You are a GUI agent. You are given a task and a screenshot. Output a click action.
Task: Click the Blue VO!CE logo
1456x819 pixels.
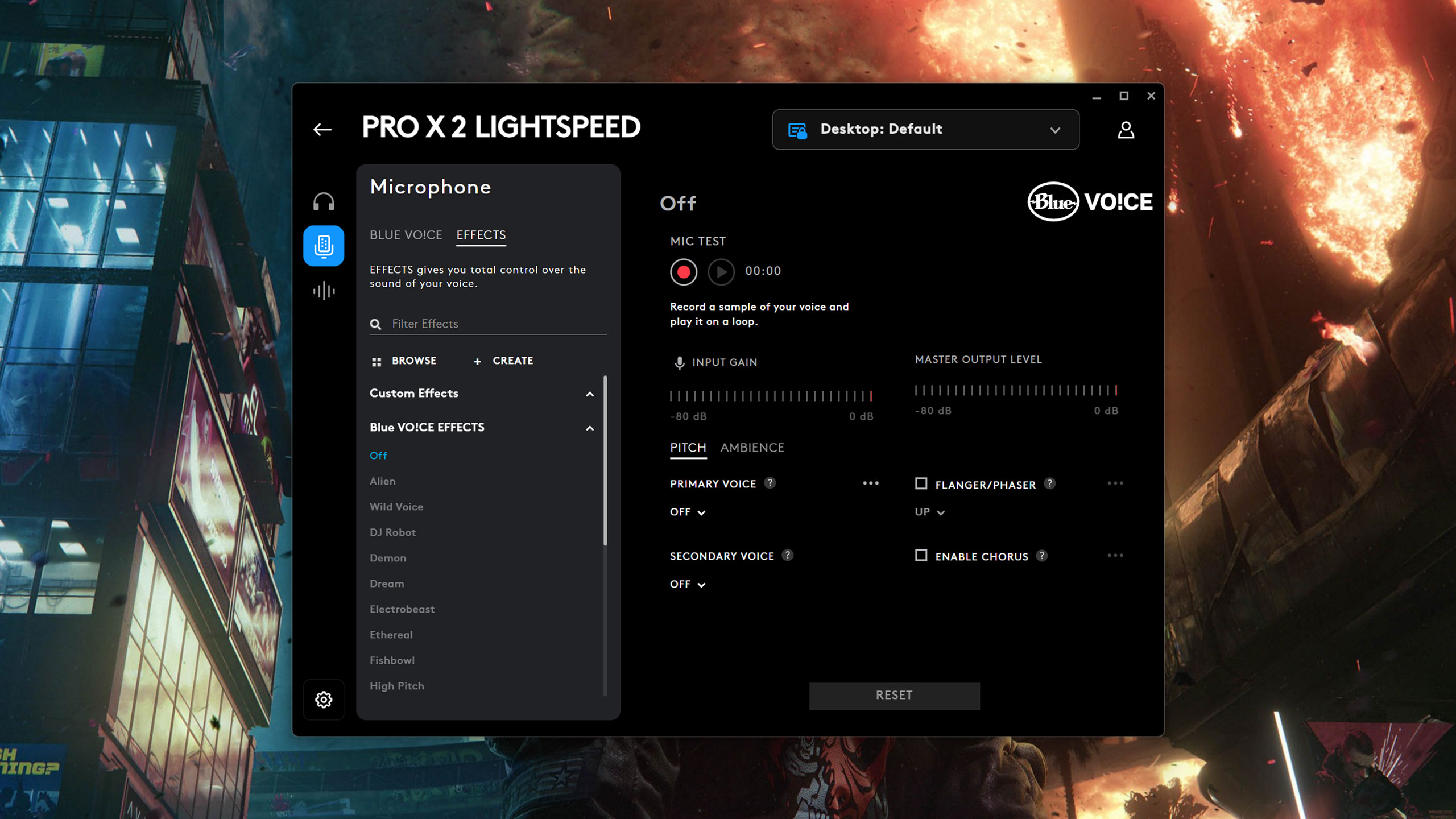pos(1090,202)
